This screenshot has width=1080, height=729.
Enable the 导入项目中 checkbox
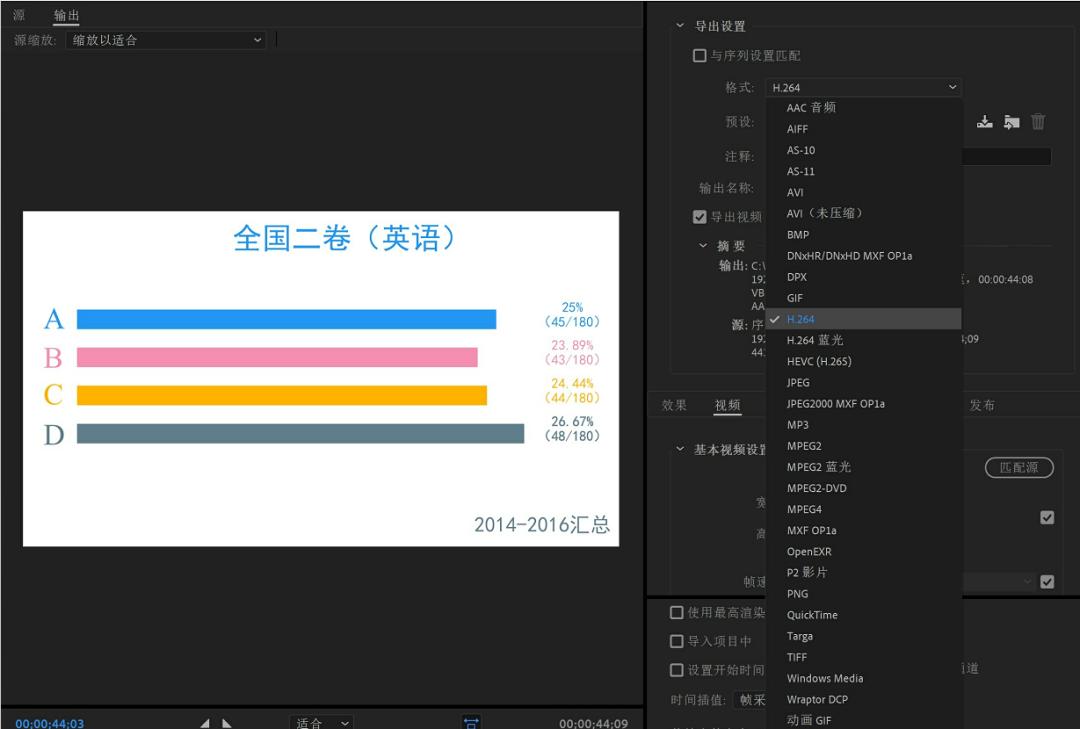[675, 641]
